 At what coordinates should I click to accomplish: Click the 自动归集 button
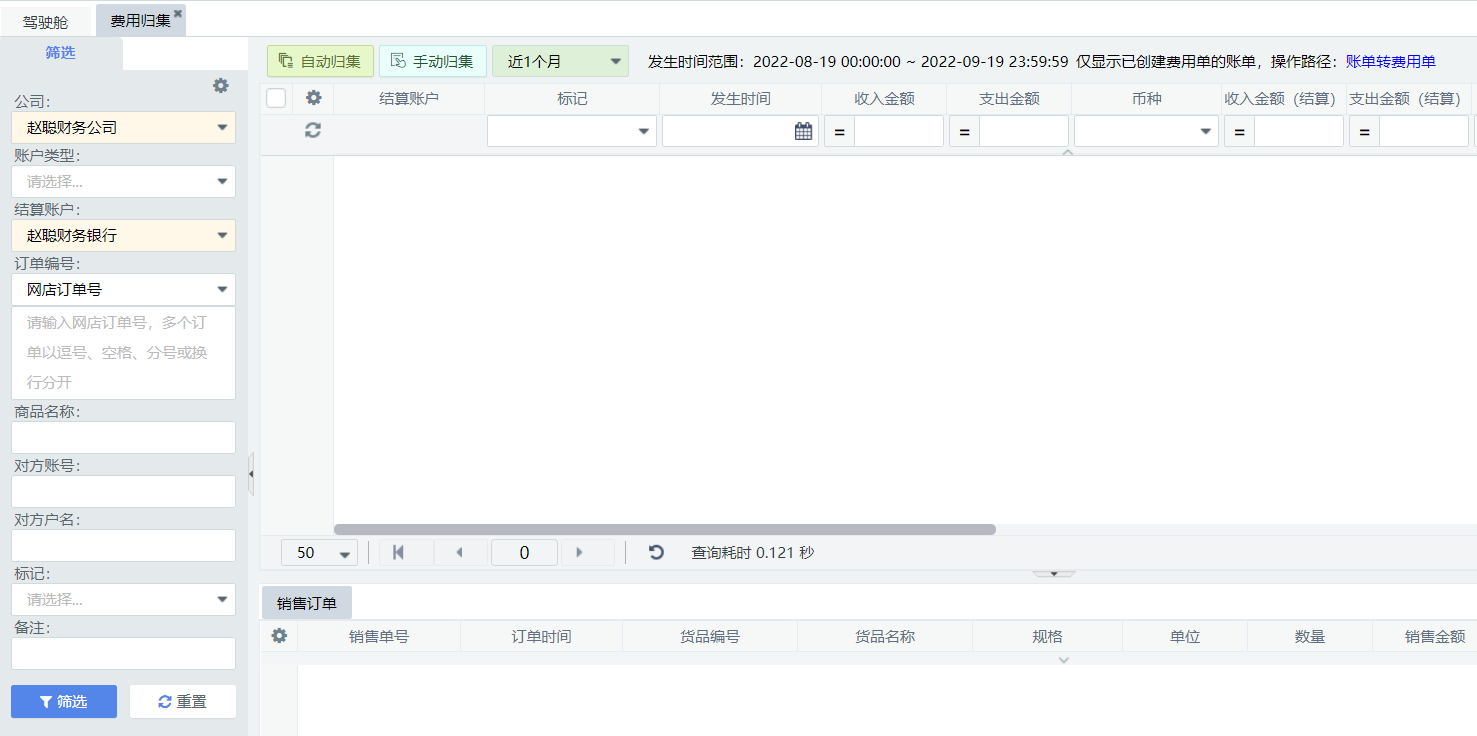pos(320,61)
